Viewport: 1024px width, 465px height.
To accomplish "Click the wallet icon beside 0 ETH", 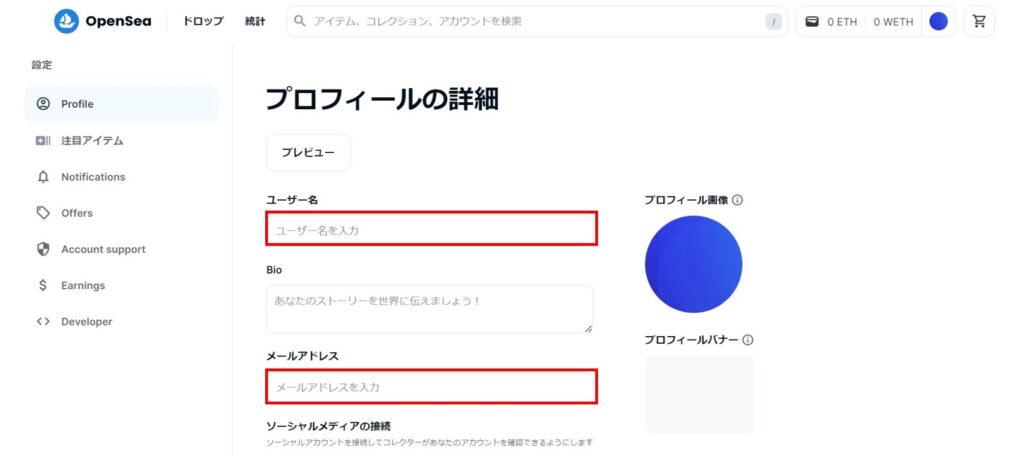I will (813, 21).
